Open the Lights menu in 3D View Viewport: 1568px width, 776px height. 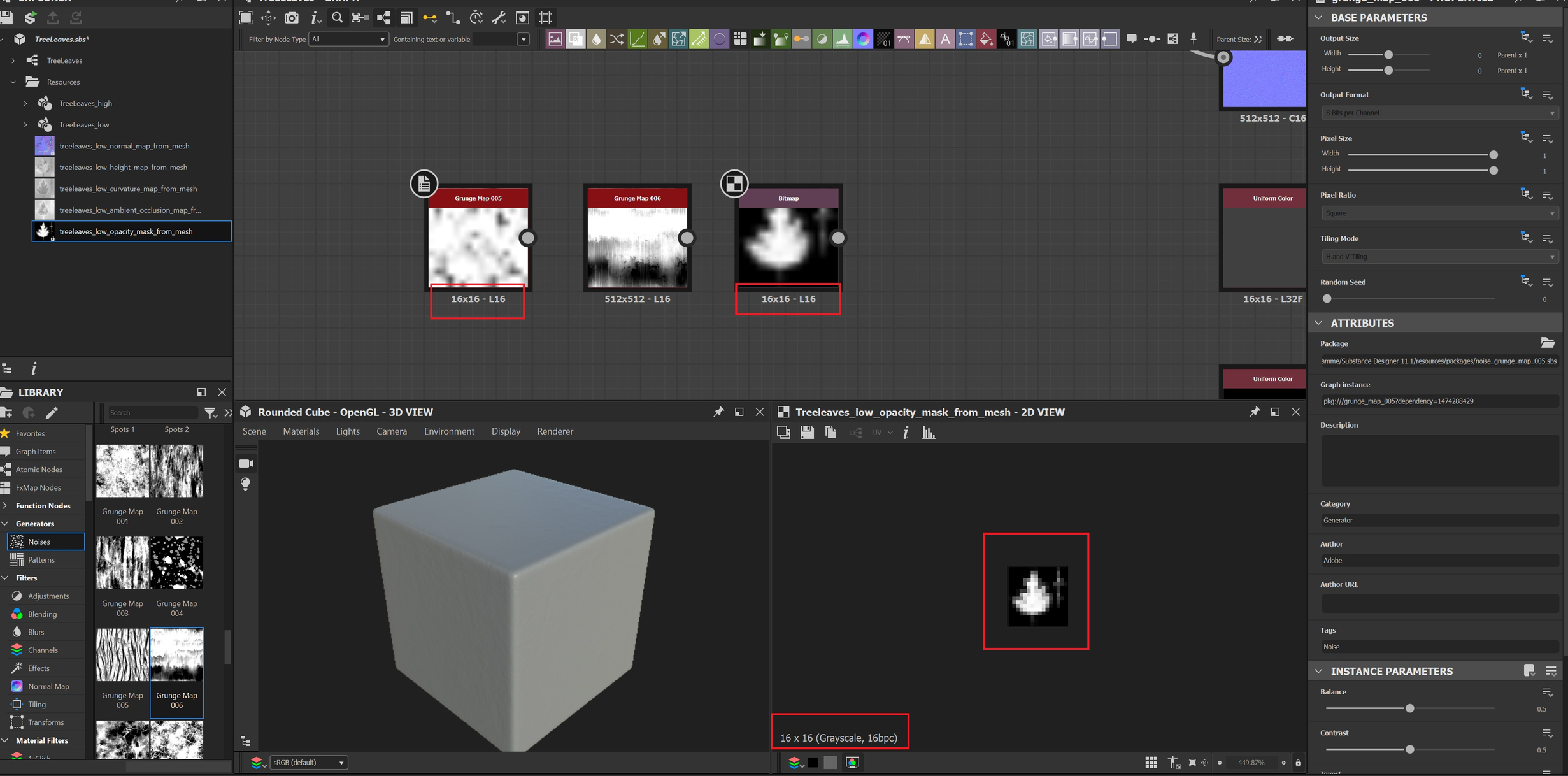pos(348,431)
